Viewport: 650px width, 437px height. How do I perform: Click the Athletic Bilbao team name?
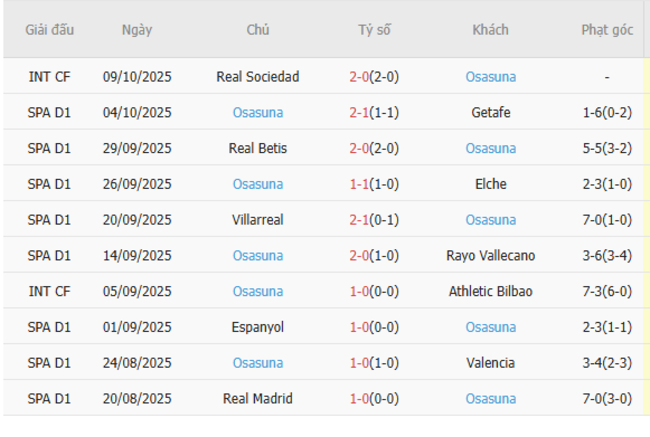point(490,292)
